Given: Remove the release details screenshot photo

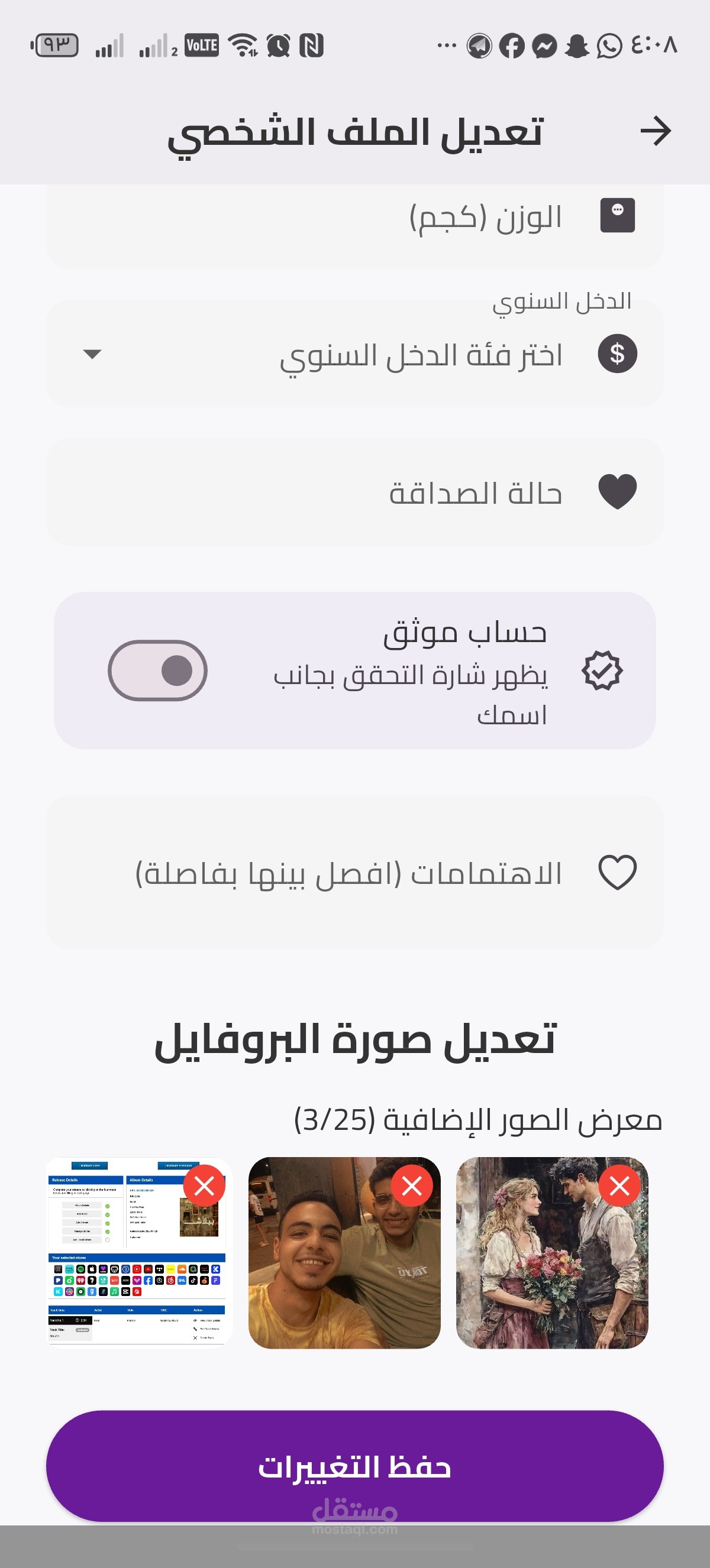Looking at the screenshot, I should pos(204,1185).
